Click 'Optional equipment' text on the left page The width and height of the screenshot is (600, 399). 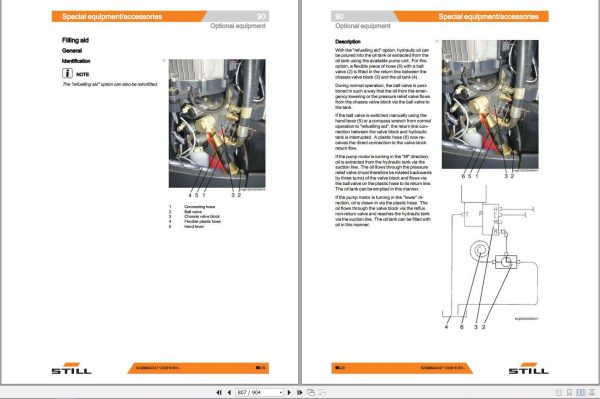(x=238, y=26)
